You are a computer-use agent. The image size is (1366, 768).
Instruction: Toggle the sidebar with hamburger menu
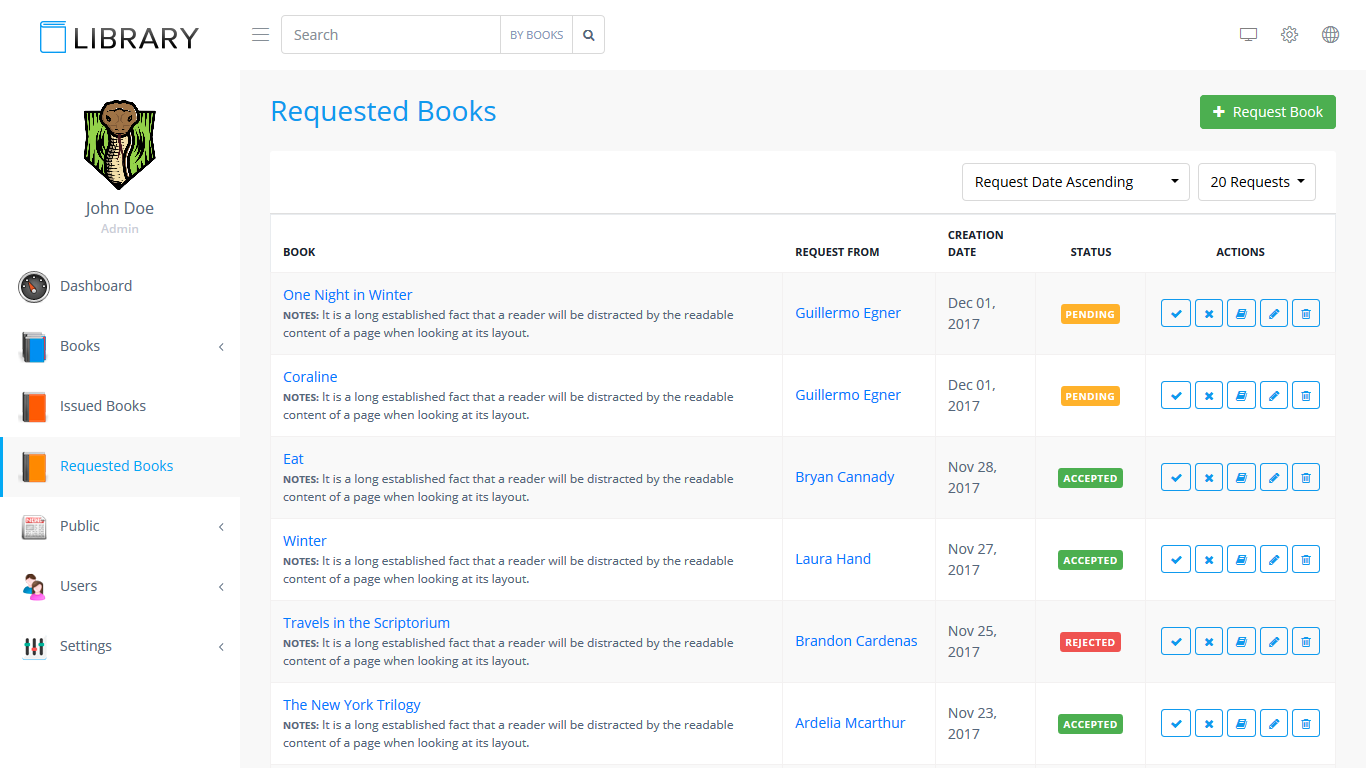click(260, 35)
